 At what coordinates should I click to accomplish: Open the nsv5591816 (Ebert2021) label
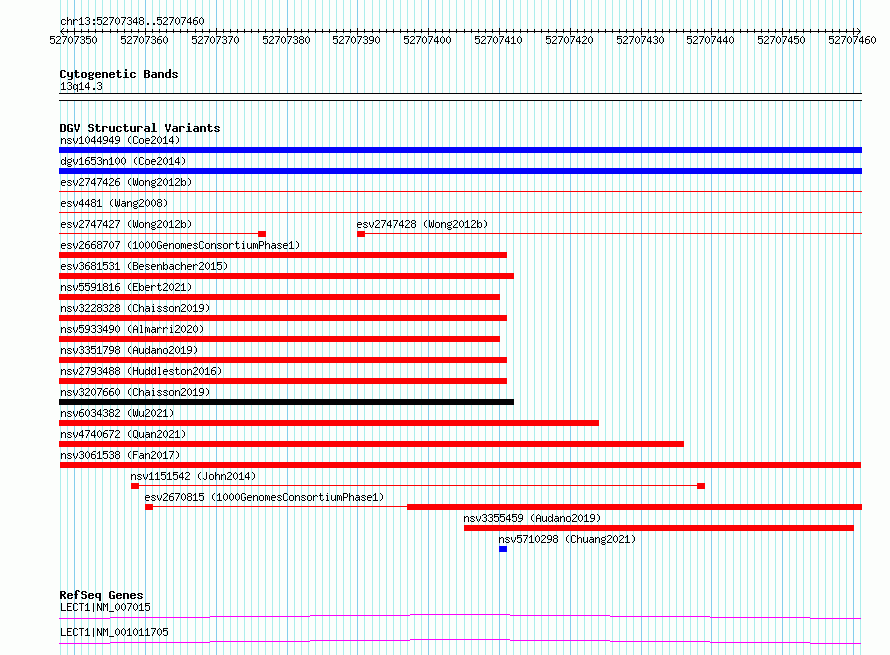(x=126, y=287)
